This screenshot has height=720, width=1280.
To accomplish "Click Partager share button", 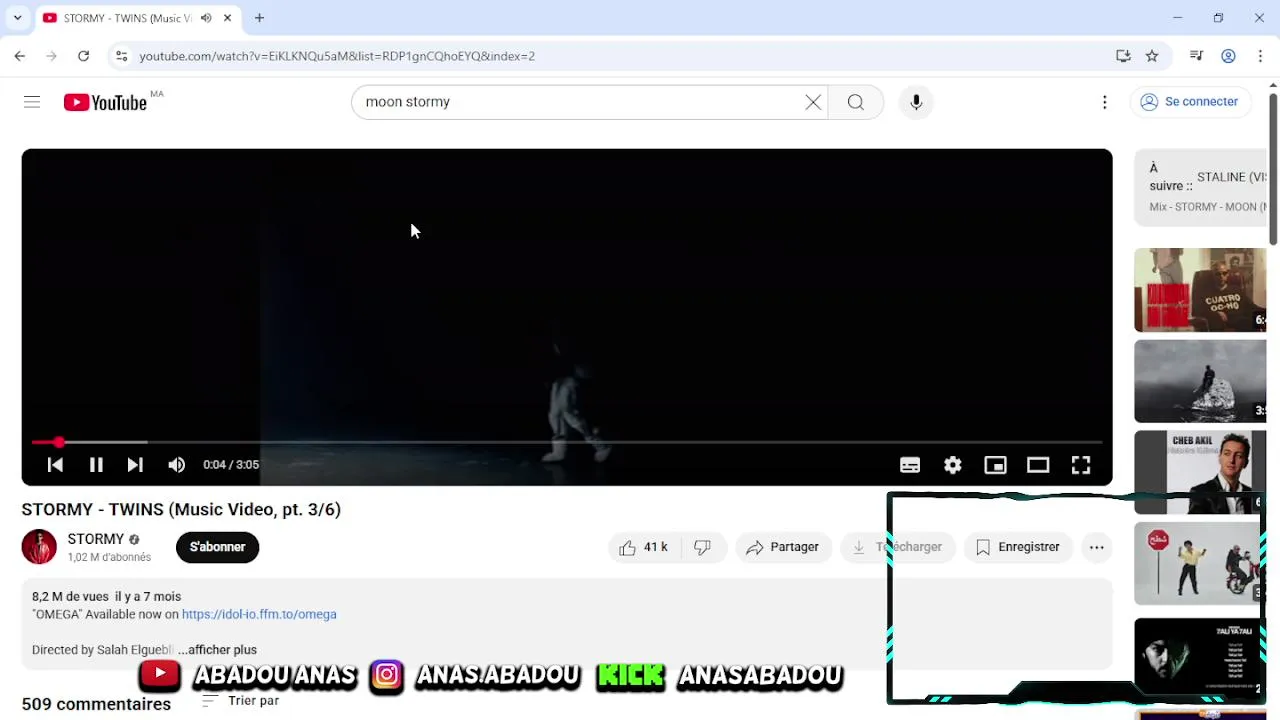I will coord(783,547).
